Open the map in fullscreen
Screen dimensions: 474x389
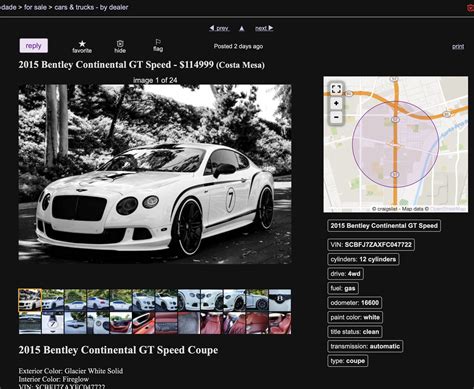click(336, 89)
